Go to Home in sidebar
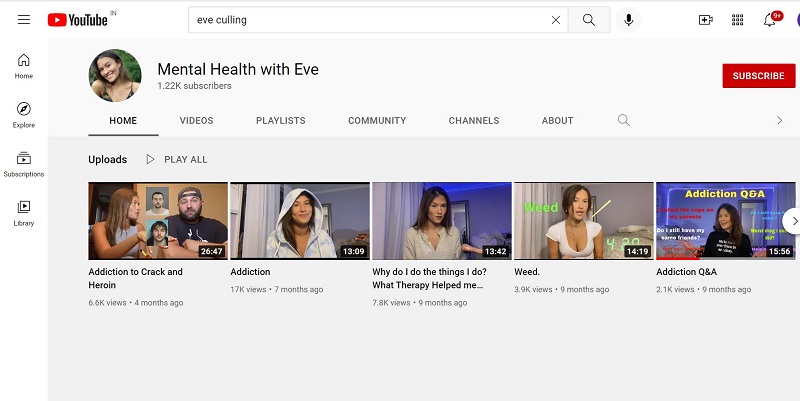Image resolution: width=800 pixels, height=401 pixels. (23, 66)
